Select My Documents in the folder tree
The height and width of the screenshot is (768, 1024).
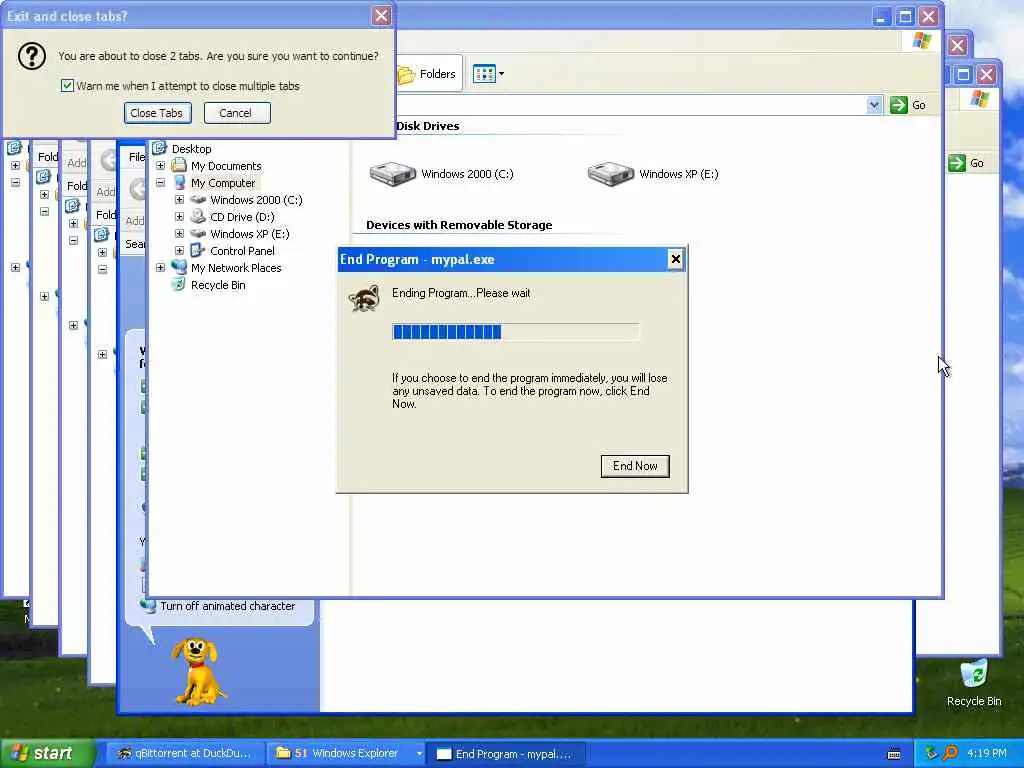(x=226, y=166)
